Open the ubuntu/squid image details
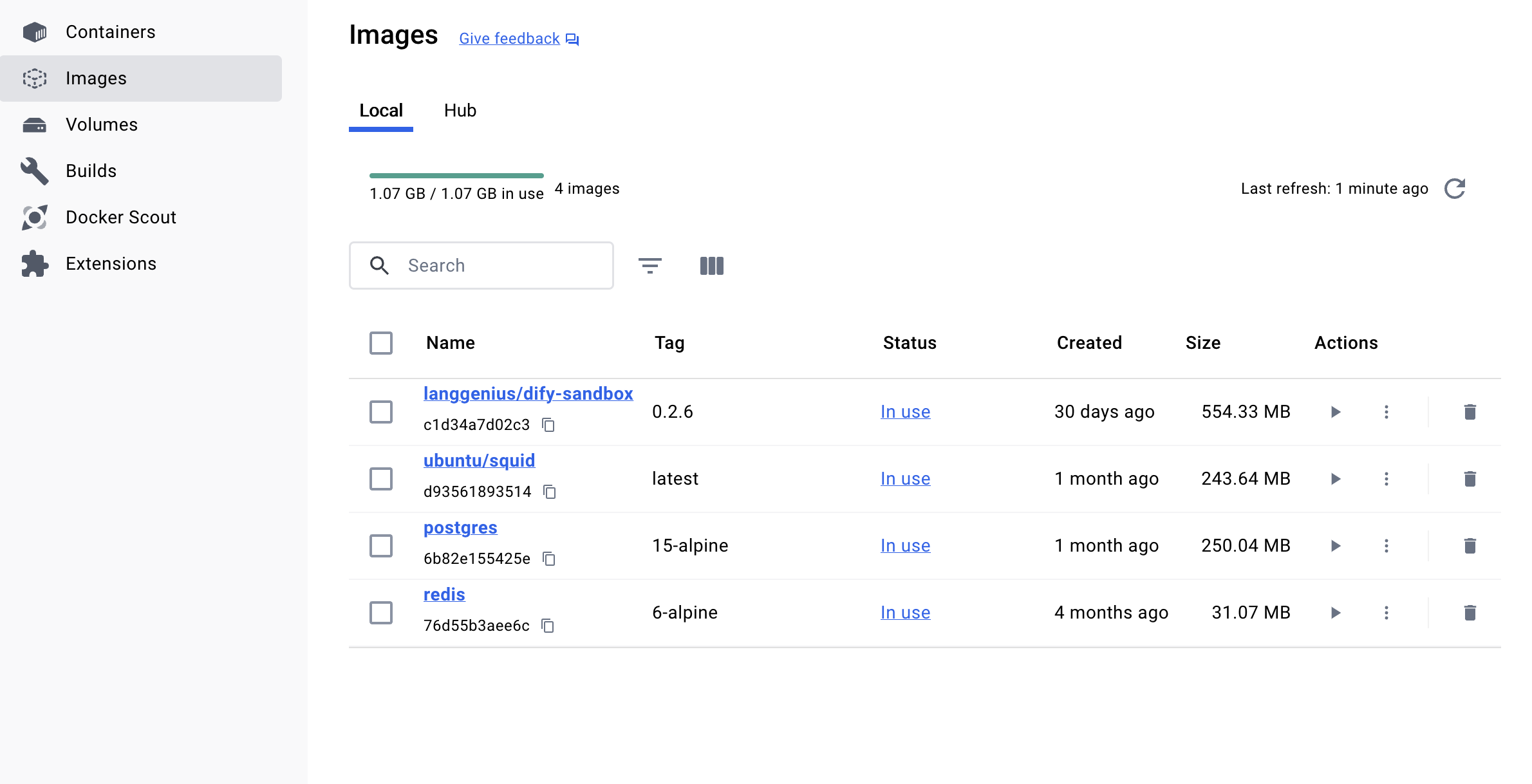This screenshot has height=784, width=1532. [x=479, y=461]
